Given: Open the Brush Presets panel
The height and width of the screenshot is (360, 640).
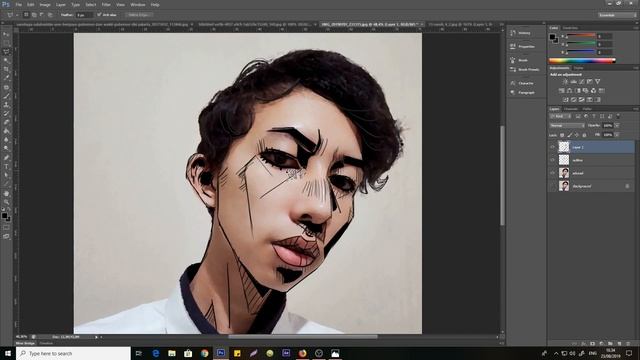Looking at the screenshot, I should [524, 69].
